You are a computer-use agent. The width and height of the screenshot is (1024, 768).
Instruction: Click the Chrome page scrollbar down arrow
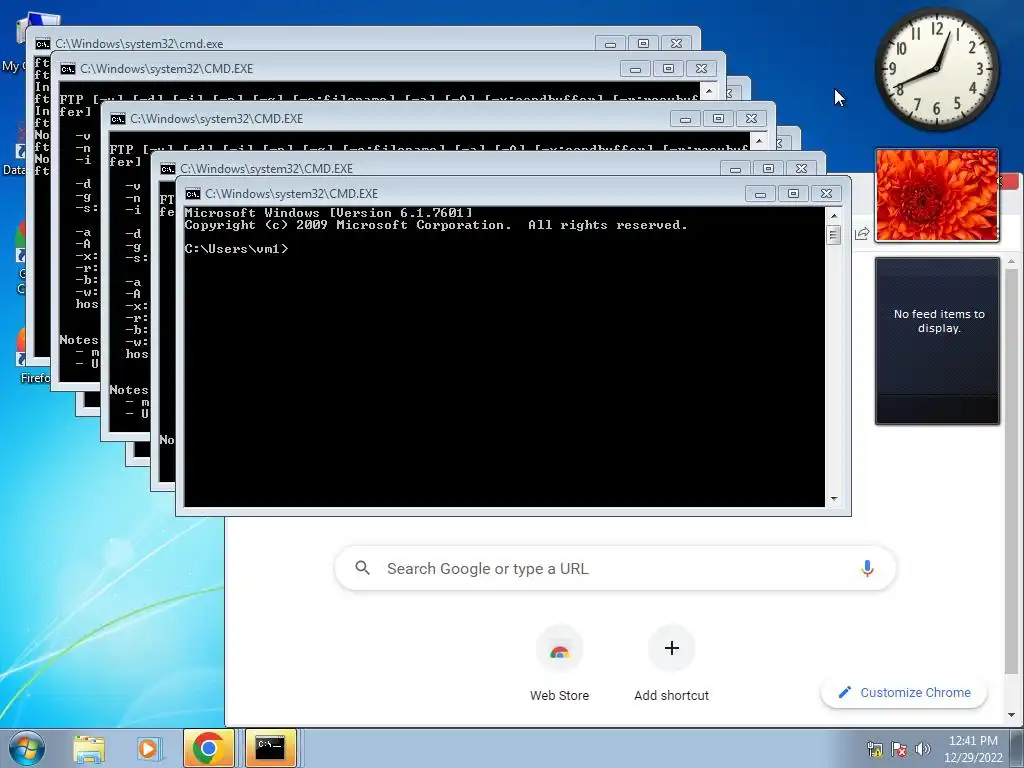(1011, 715)
